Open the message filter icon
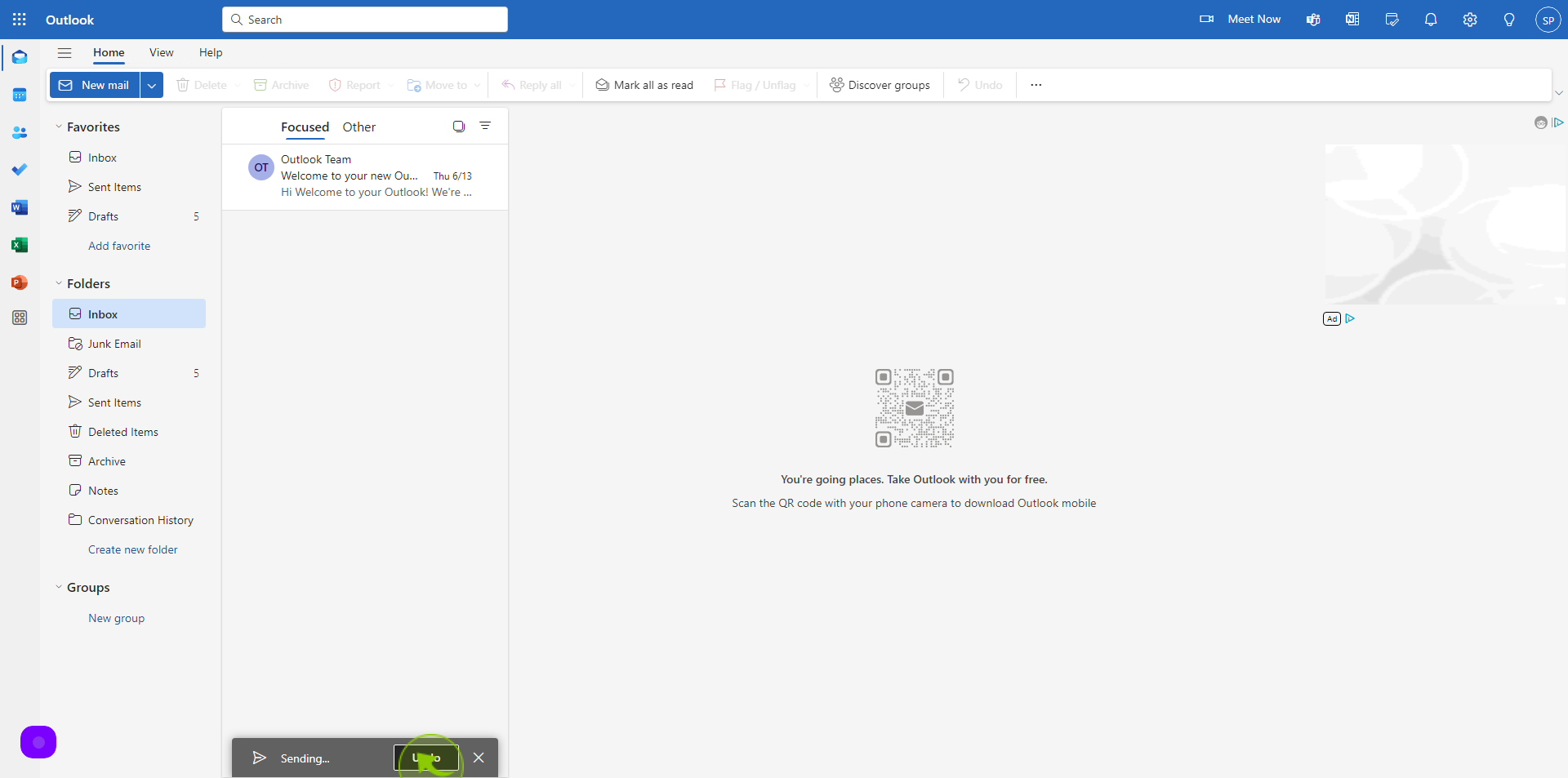 click(x=485, y=127)
